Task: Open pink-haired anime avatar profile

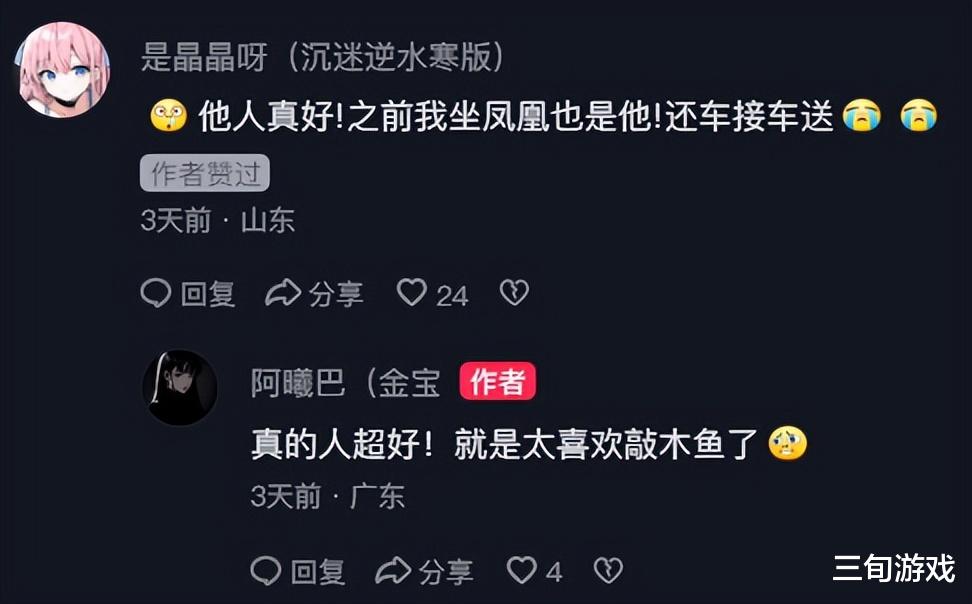Action: pyautogui.click(x=63, y=69)
